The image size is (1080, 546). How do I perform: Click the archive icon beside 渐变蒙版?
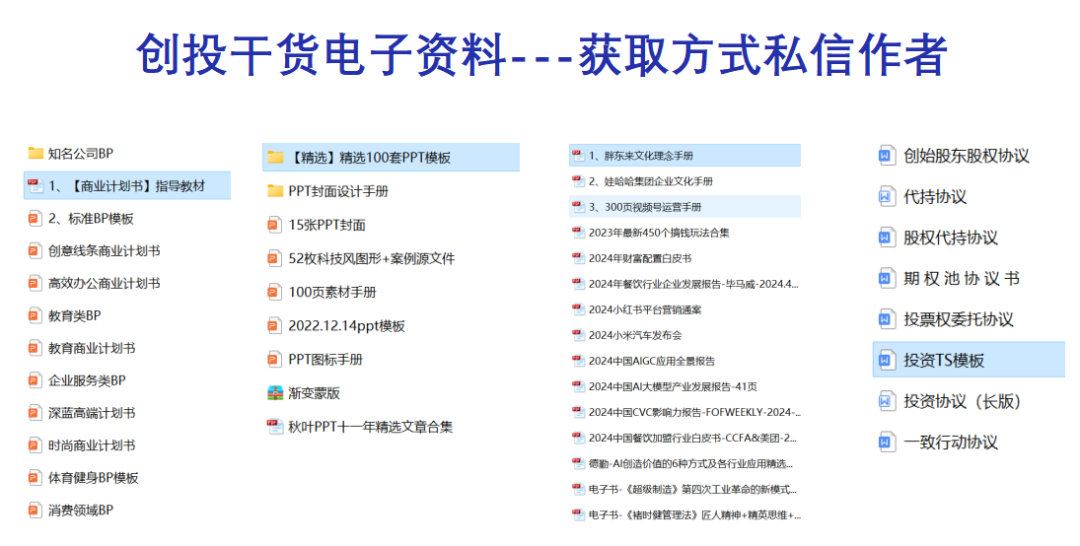276,393
